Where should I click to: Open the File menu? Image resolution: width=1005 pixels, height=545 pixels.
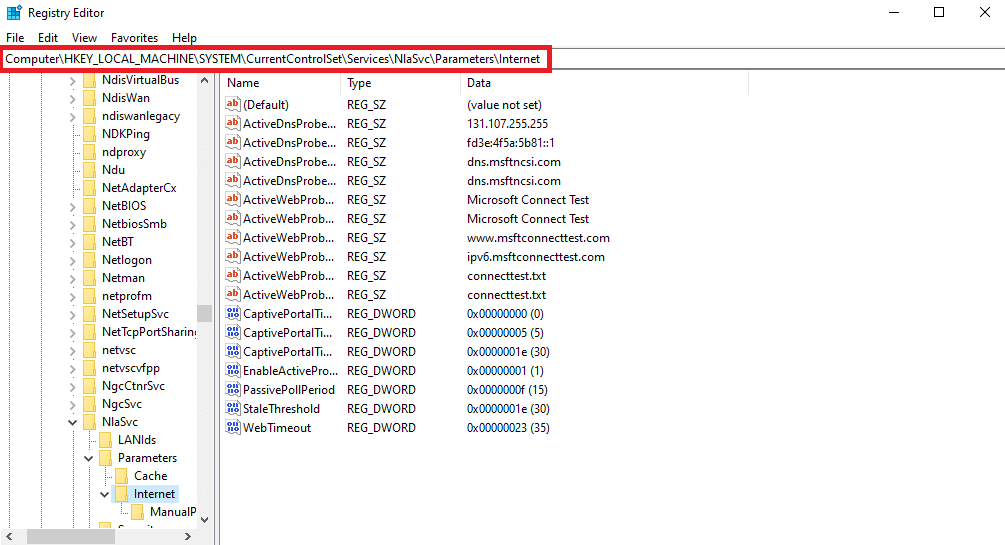coord(15,38)
